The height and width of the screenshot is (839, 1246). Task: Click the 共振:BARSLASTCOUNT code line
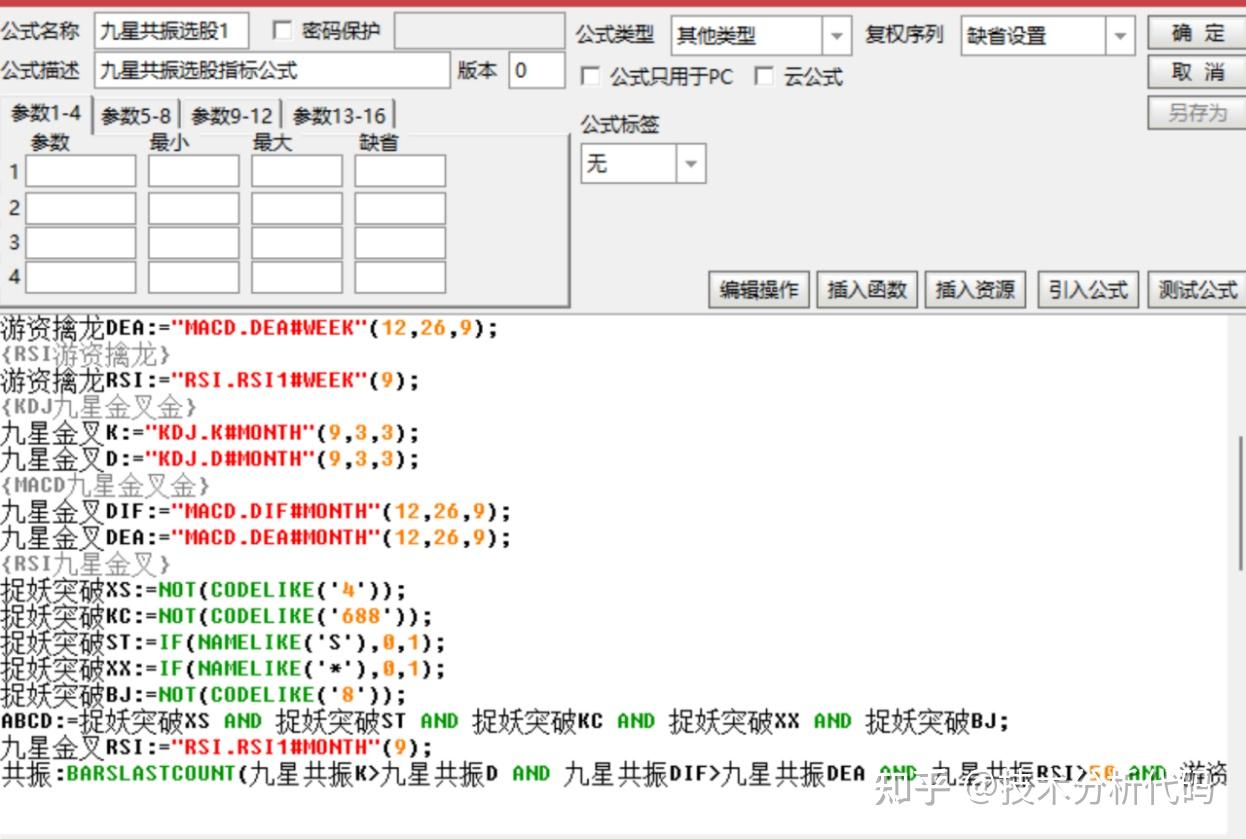tap(614, 774)
